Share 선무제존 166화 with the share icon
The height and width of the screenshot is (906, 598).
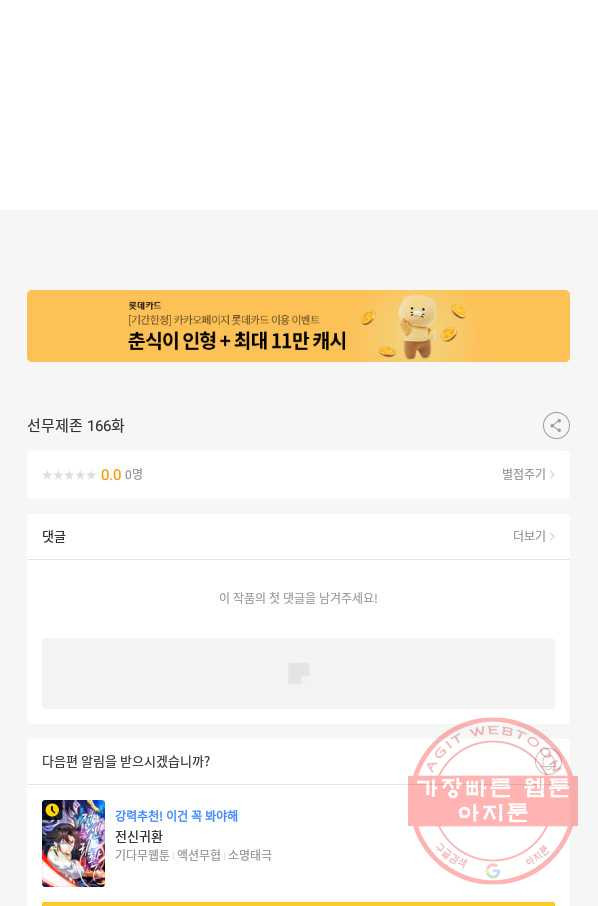coord(556,426)
